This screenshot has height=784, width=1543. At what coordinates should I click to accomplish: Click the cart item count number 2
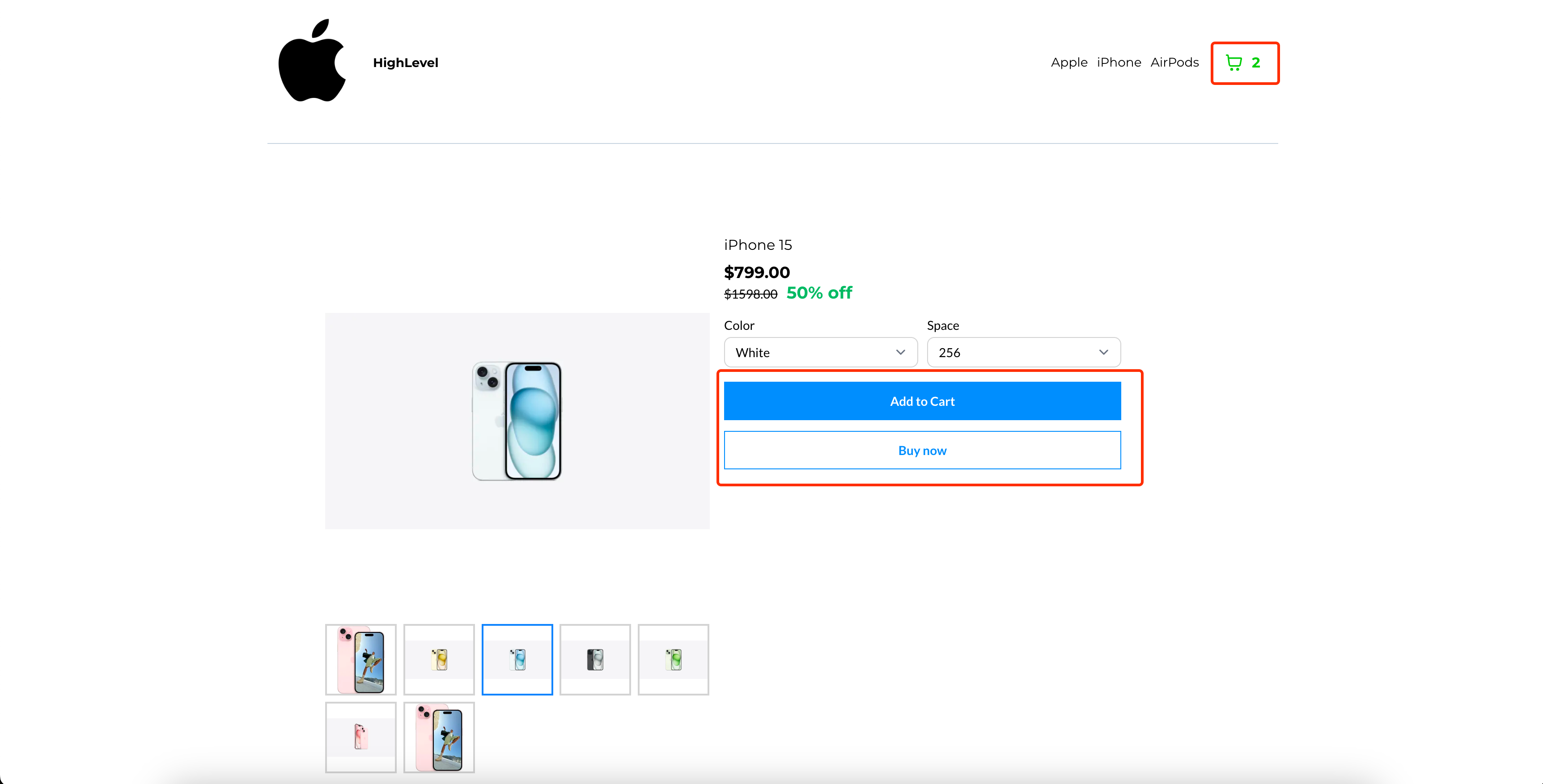1255,63
